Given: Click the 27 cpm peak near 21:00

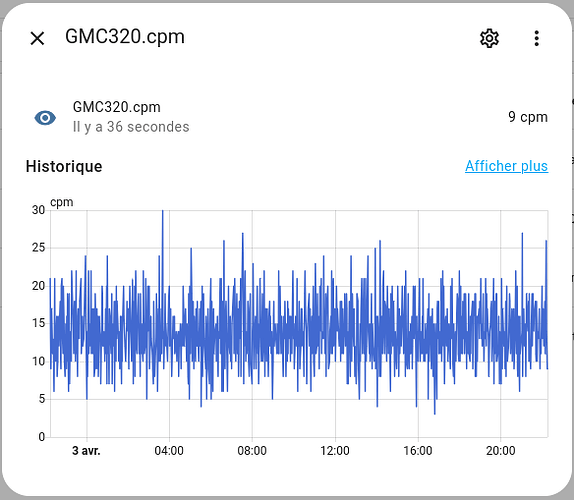Looking at the screenshot, I should point(522,235).
